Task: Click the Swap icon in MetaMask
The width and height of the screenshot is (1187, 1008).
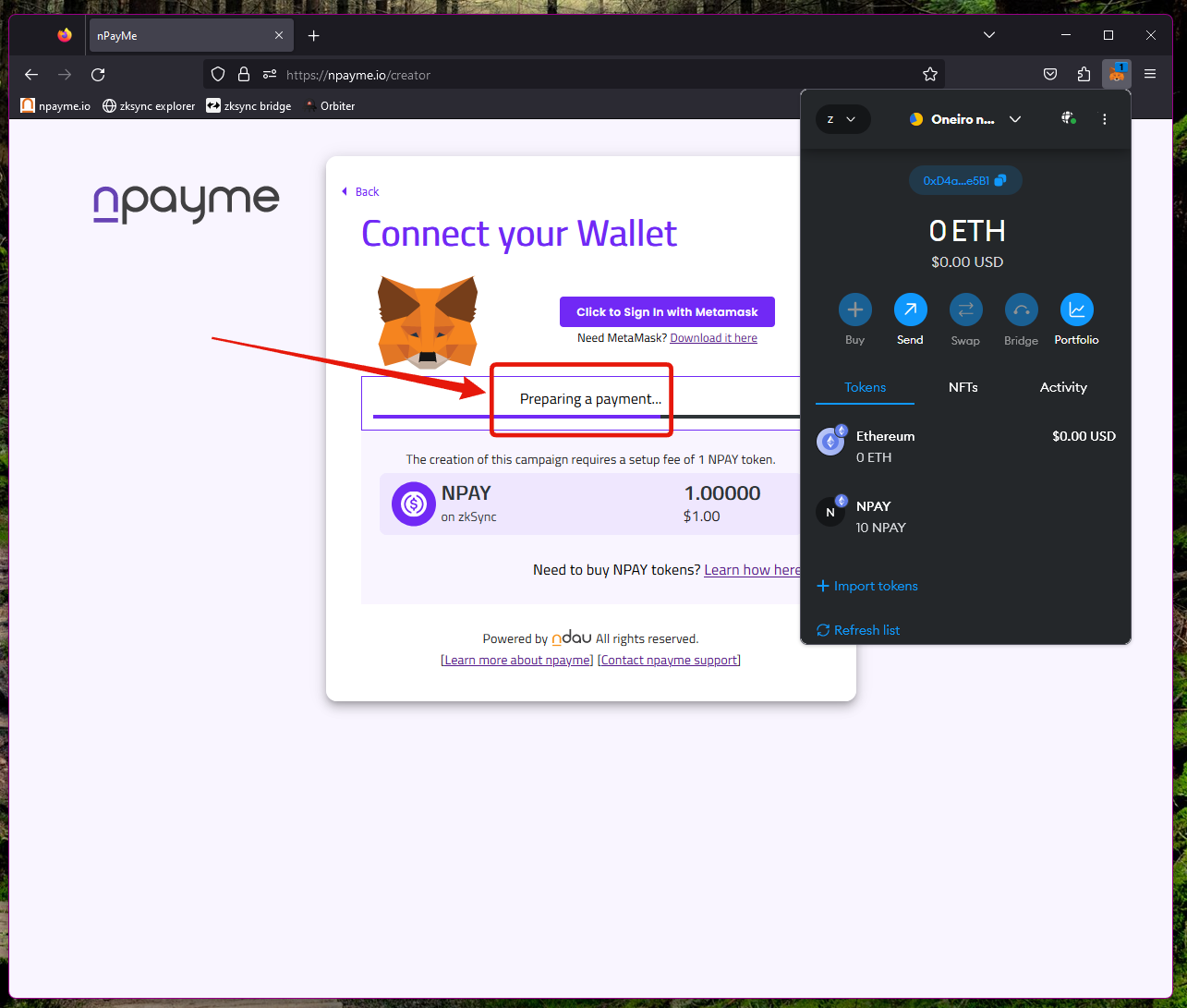Action: coord(966,310)
